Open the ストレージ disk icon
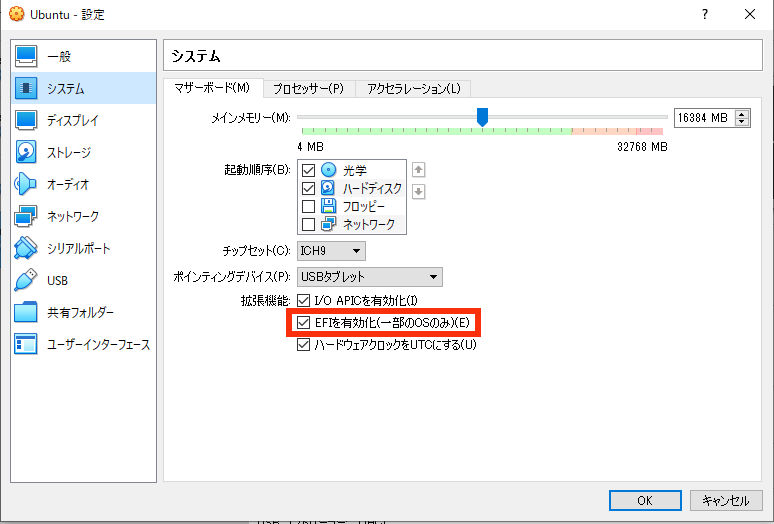Viewport: 774px width, 524px height. click(x=26, y=152)
